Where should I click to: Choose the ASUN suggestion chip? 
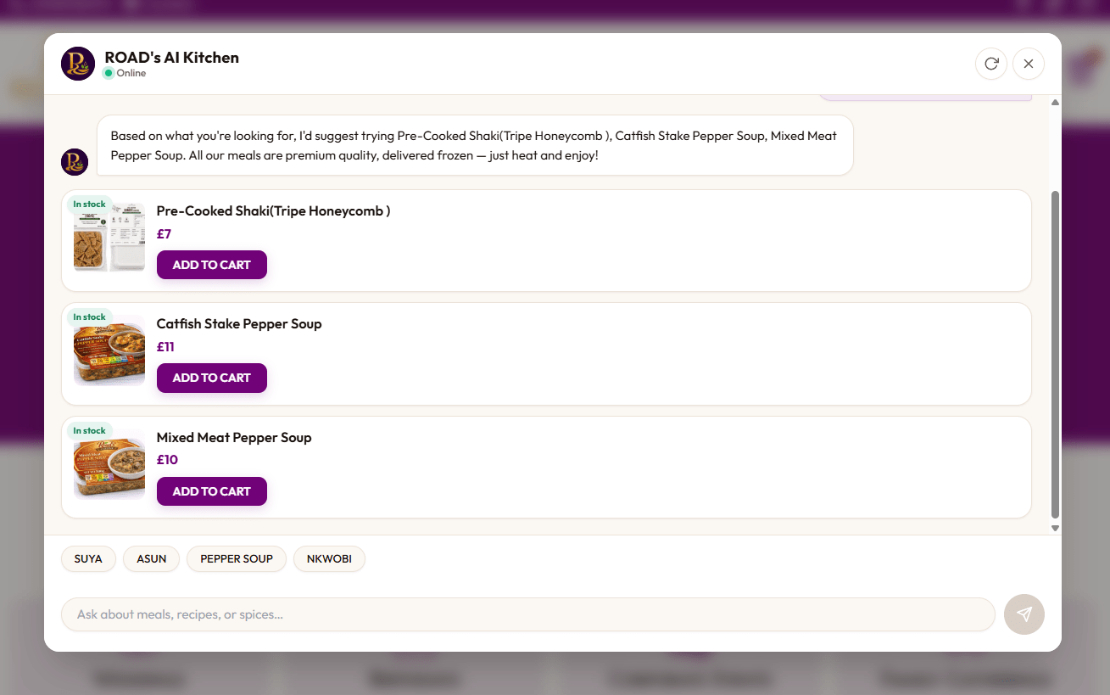click(151, 558)
